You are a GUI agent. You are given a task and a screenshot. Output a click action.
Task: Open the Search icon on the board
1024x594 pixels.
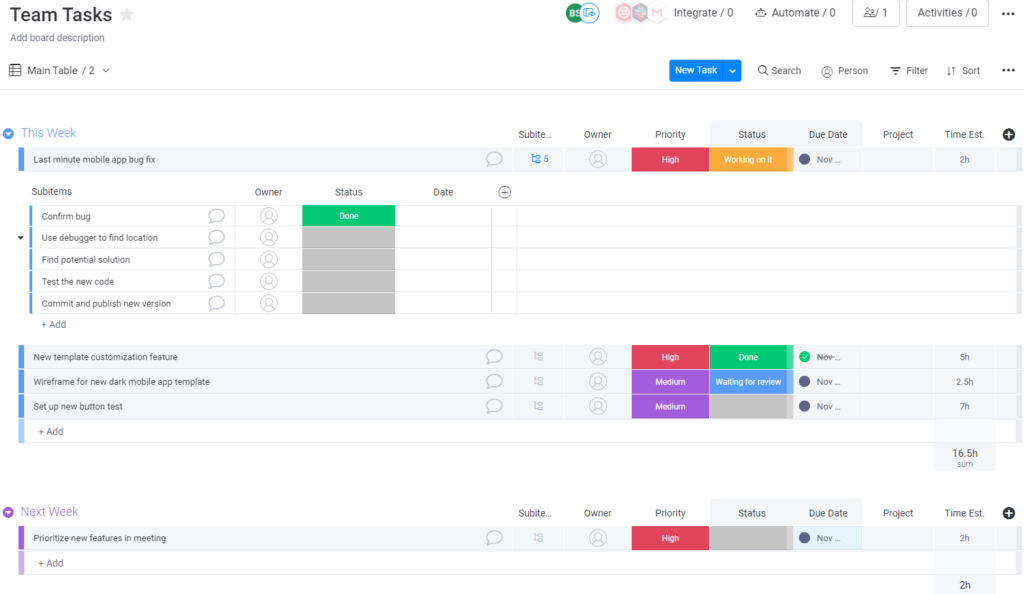(x=762, y=70)
